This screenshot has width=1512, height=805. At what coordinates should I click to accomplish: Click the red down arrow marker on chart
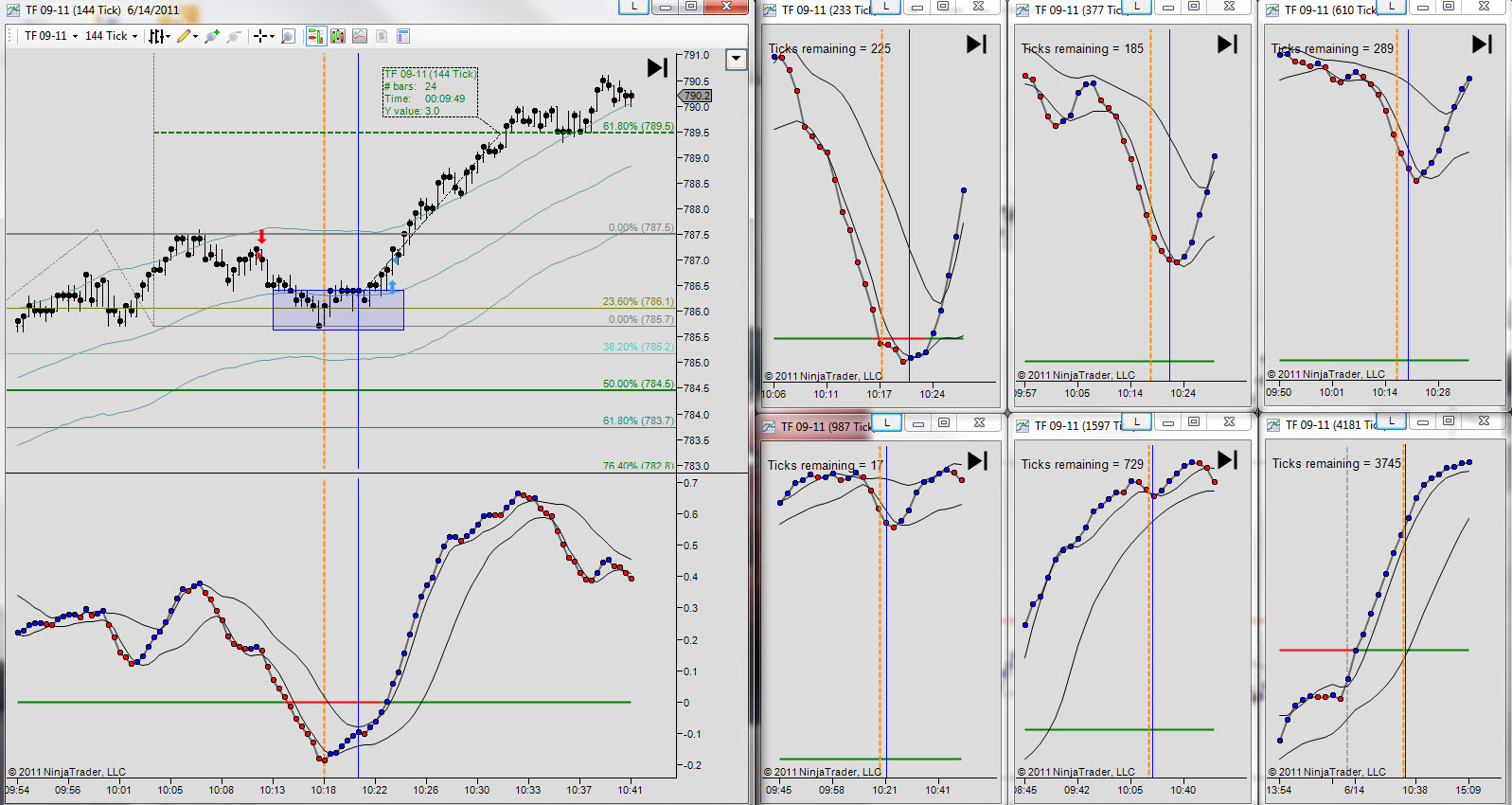tap(262, 236)
